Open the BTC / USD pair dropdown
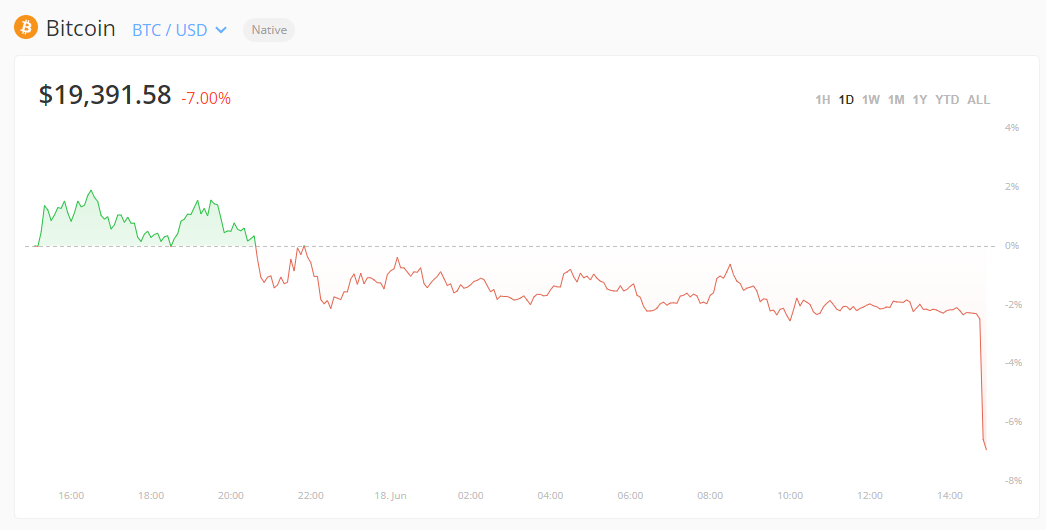This screenshot has width=1046, height=530. pos(170,30)
